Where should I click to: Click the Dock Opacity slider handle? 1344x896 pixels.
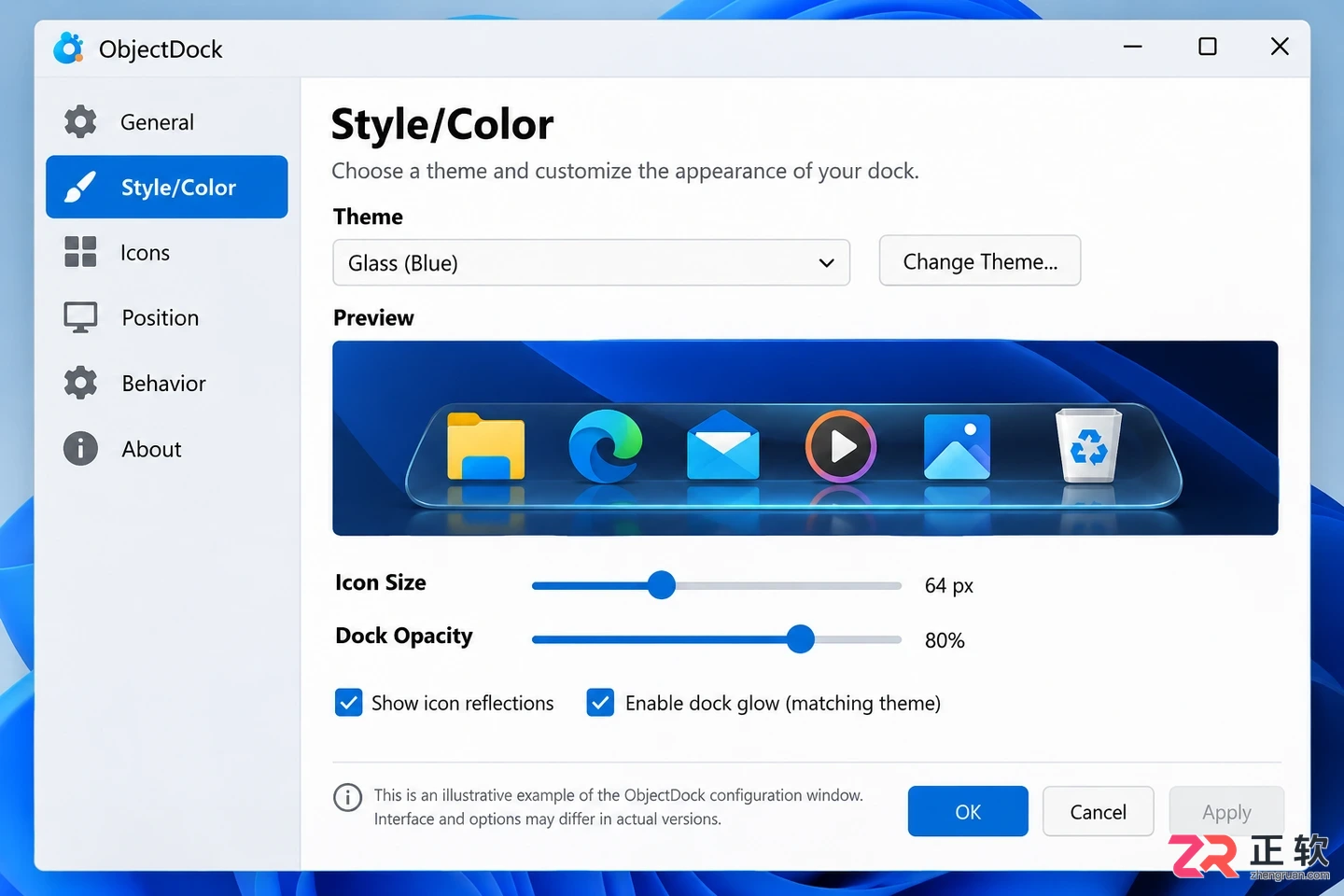(800, 639)
